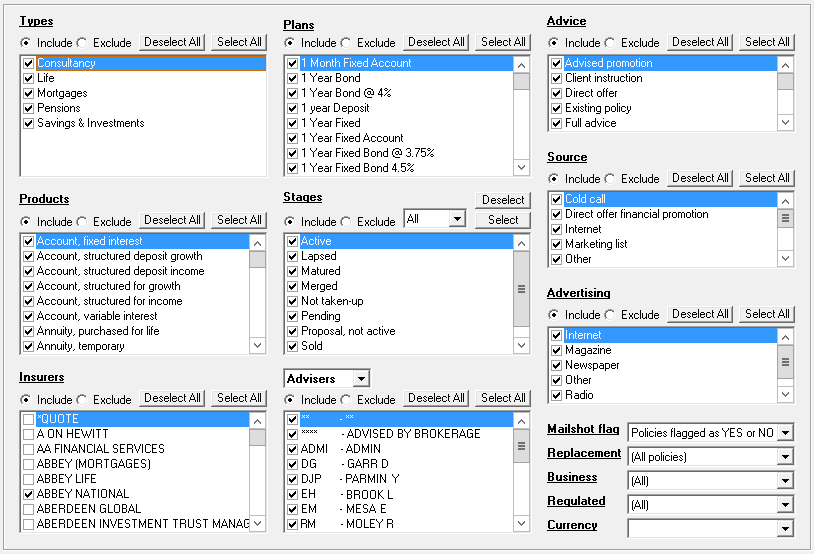Click Deselect All for Plans
This screenshot has width=814, height=554.
click(x=436, y=42)
